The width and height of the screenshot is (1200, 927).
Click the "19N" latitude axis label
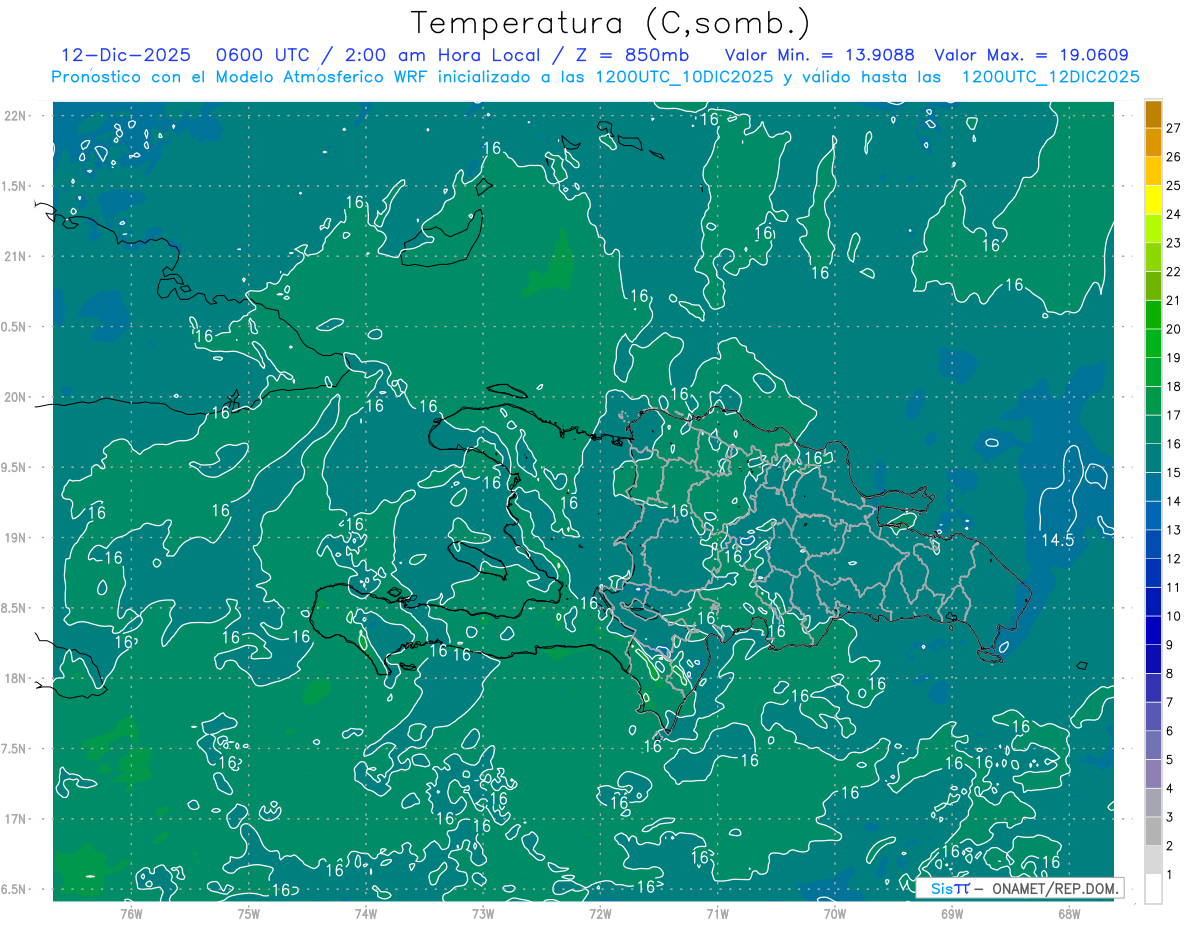tap(16, 538)
